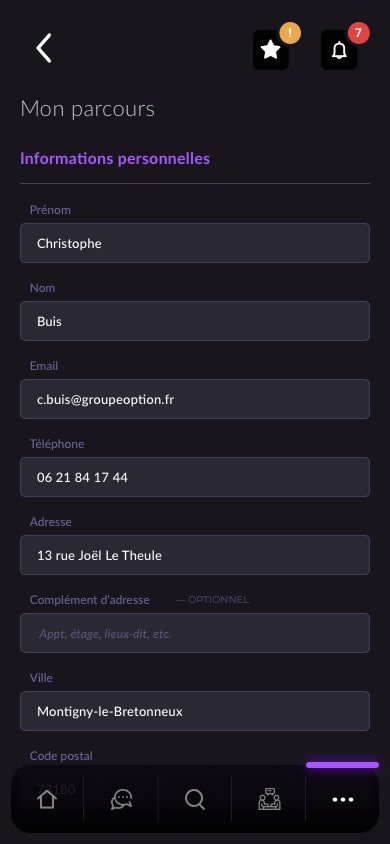The image size is (390, 844).
Task: Tap the Mon parcours page title
Action: point(87,109)
